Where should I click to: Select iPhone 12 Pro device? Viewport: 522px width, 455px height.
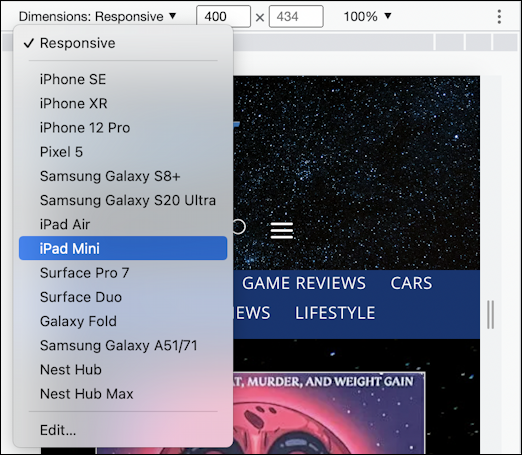[123, 128]
